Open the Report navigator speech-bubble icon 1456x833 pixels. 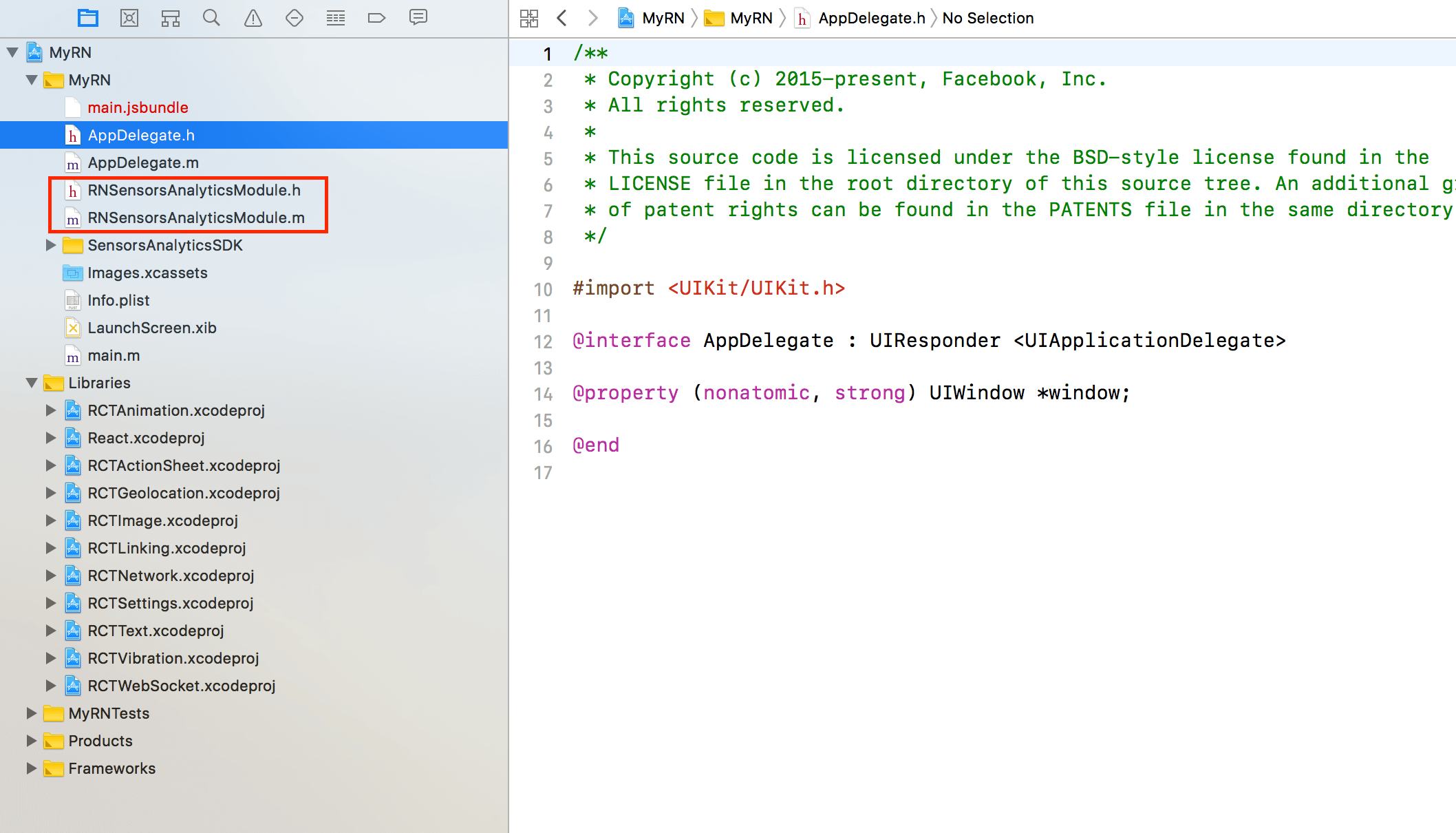[418, 17]
